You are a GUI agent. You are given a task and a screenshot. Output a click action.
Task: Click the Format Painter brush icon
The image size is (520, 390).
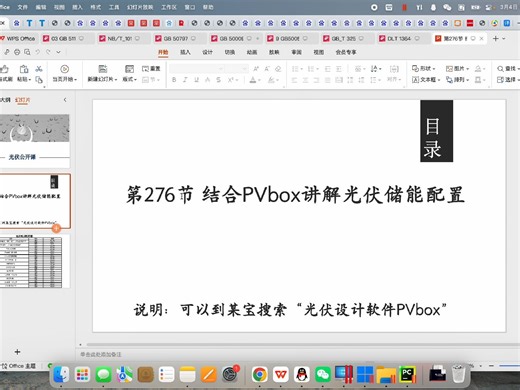click(5, 69)
